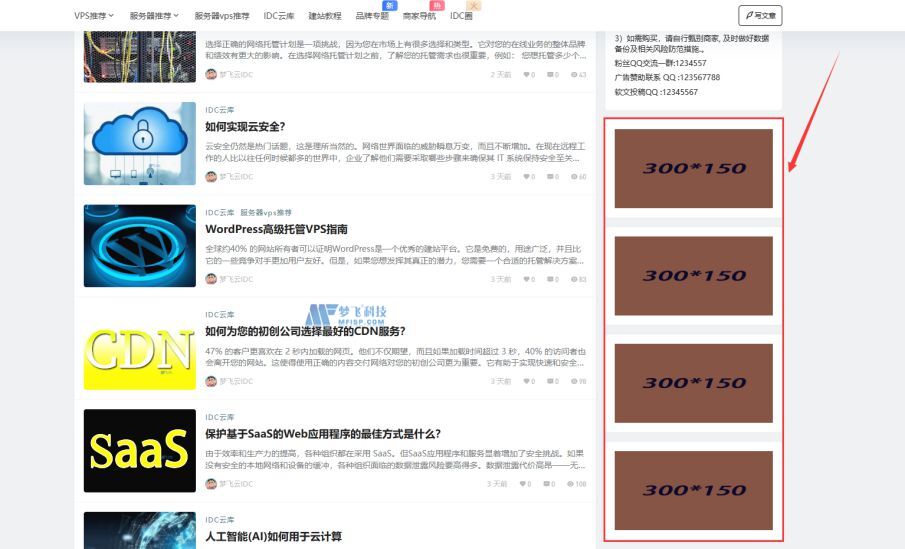This screenshot has width=905, height=549.
Task: Click heart icon on the SaaS article row
Action: click(522, 484)
